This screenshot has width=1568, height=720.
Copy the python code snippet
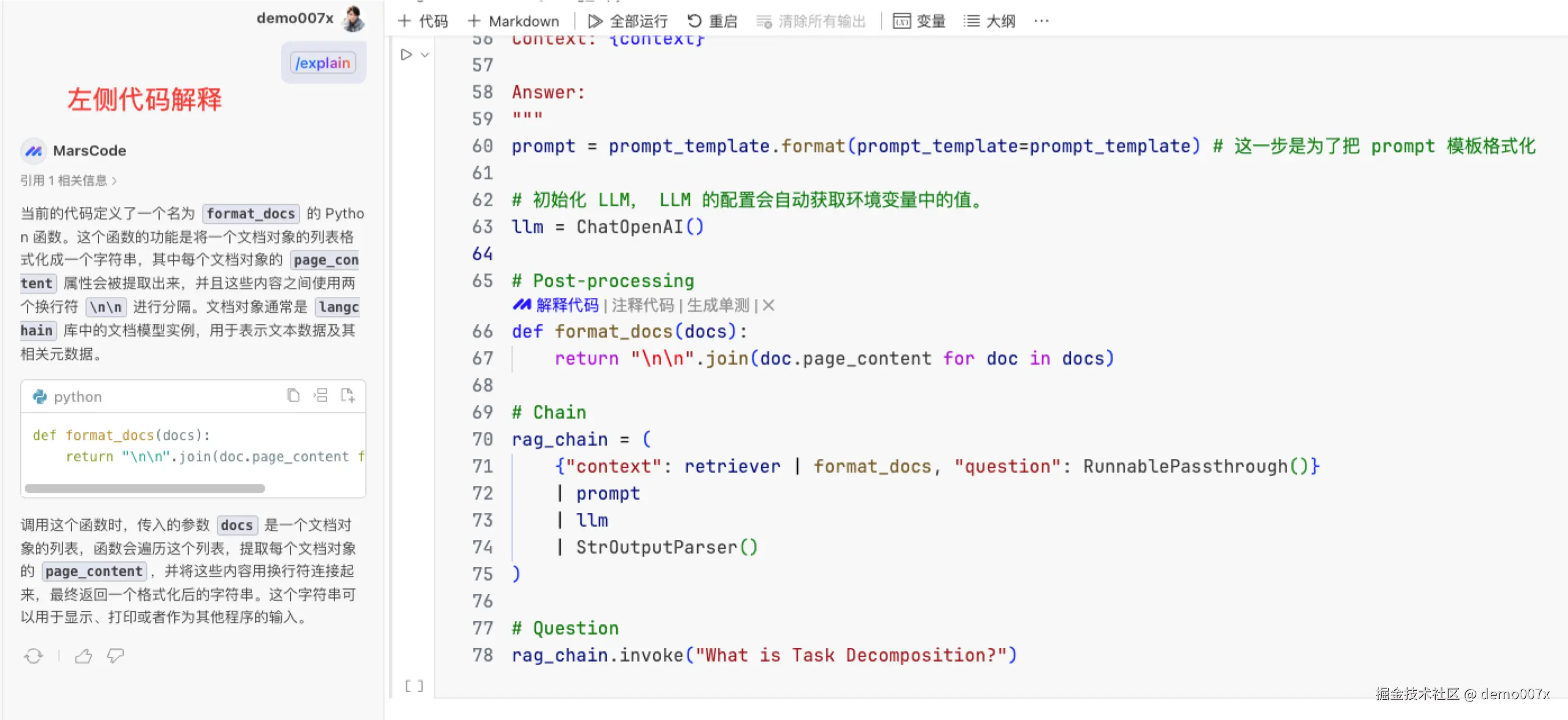(293, 396)
